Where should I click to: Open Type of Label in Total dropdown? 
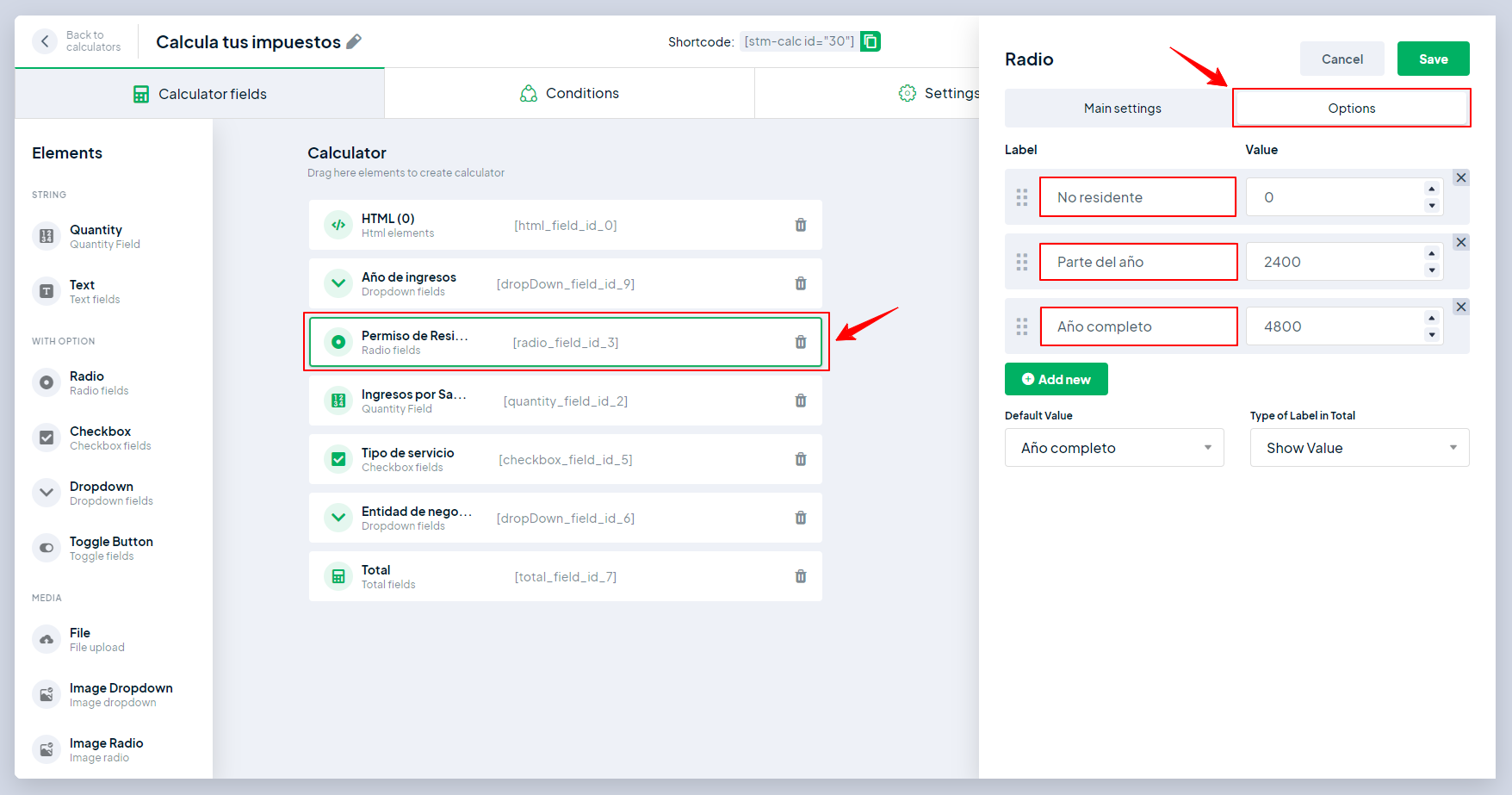coord(1360,448)
